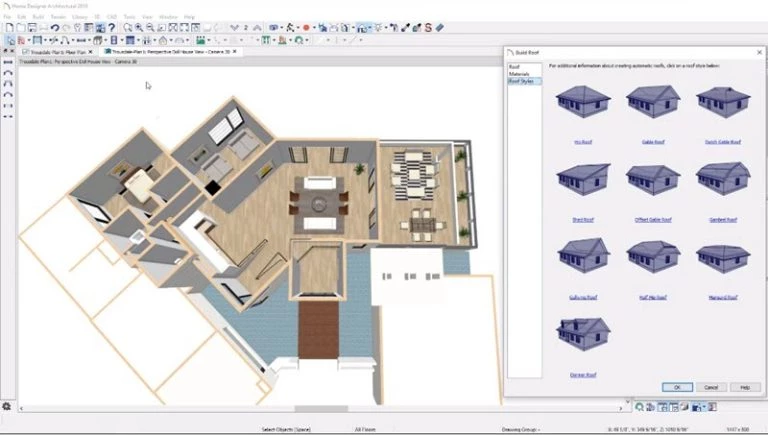The image size is (768, 435).
Task: Click the horizontal scrollbar under the view
Action: [x=321, y=408]
